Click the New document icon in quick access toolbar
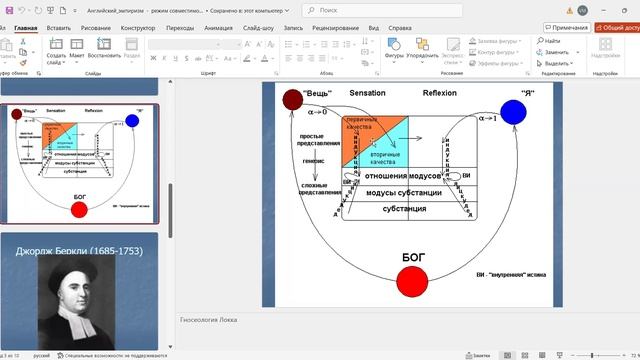The height and width of the screenshot is (360, 640). click(x=63, y=11)
